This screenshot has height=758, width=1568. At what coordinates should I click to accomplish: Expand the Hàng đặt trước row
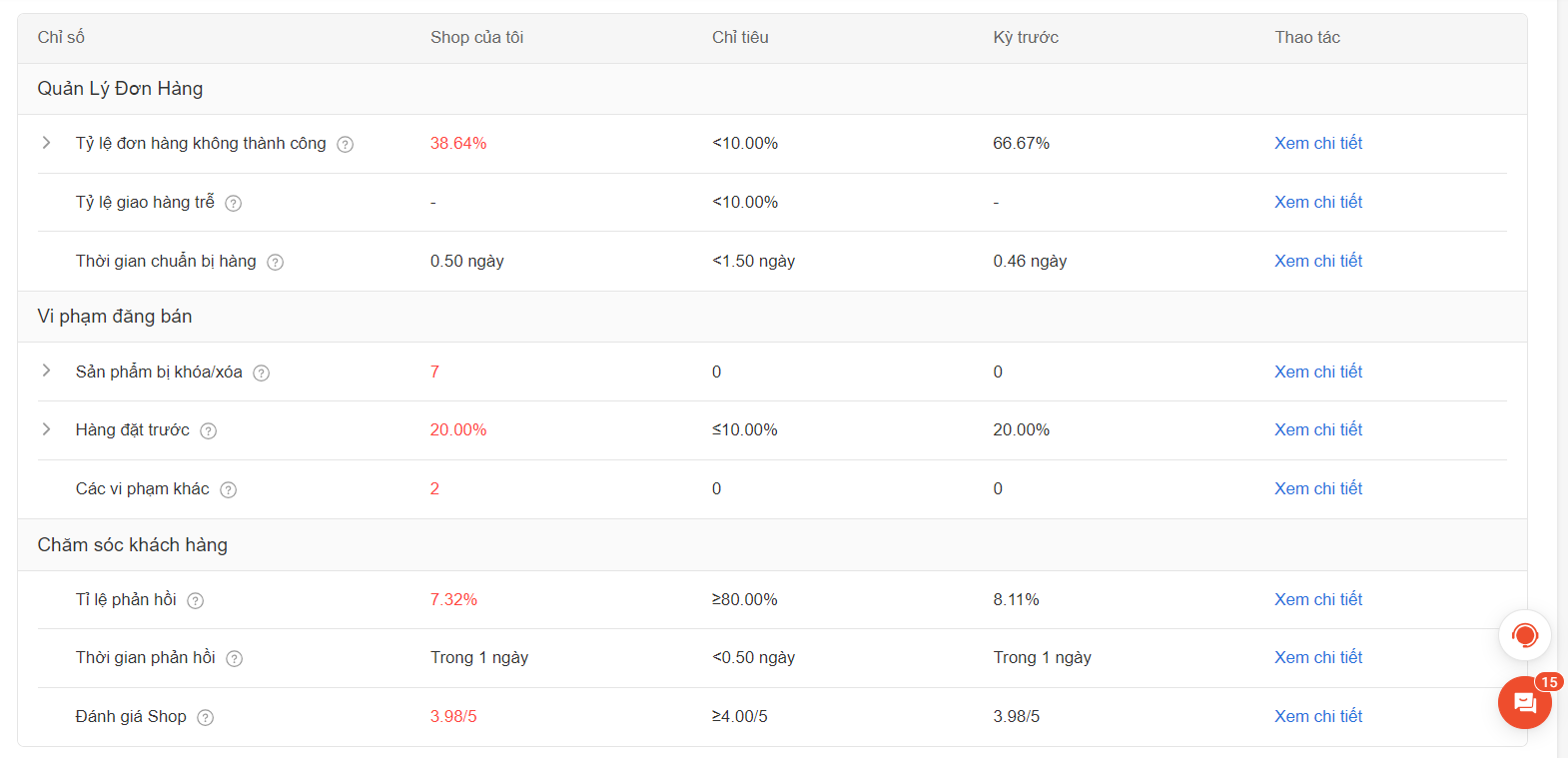[x=46, y=429]
